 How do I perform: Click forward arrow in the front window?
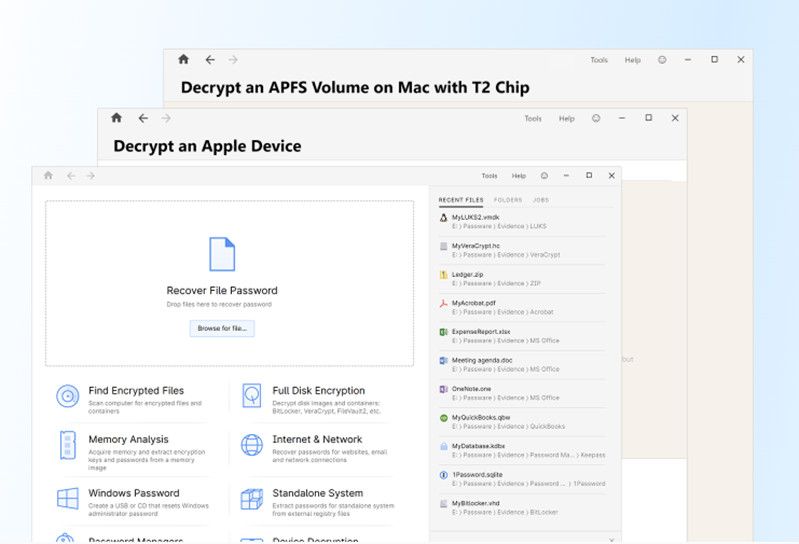pos(91,176)
